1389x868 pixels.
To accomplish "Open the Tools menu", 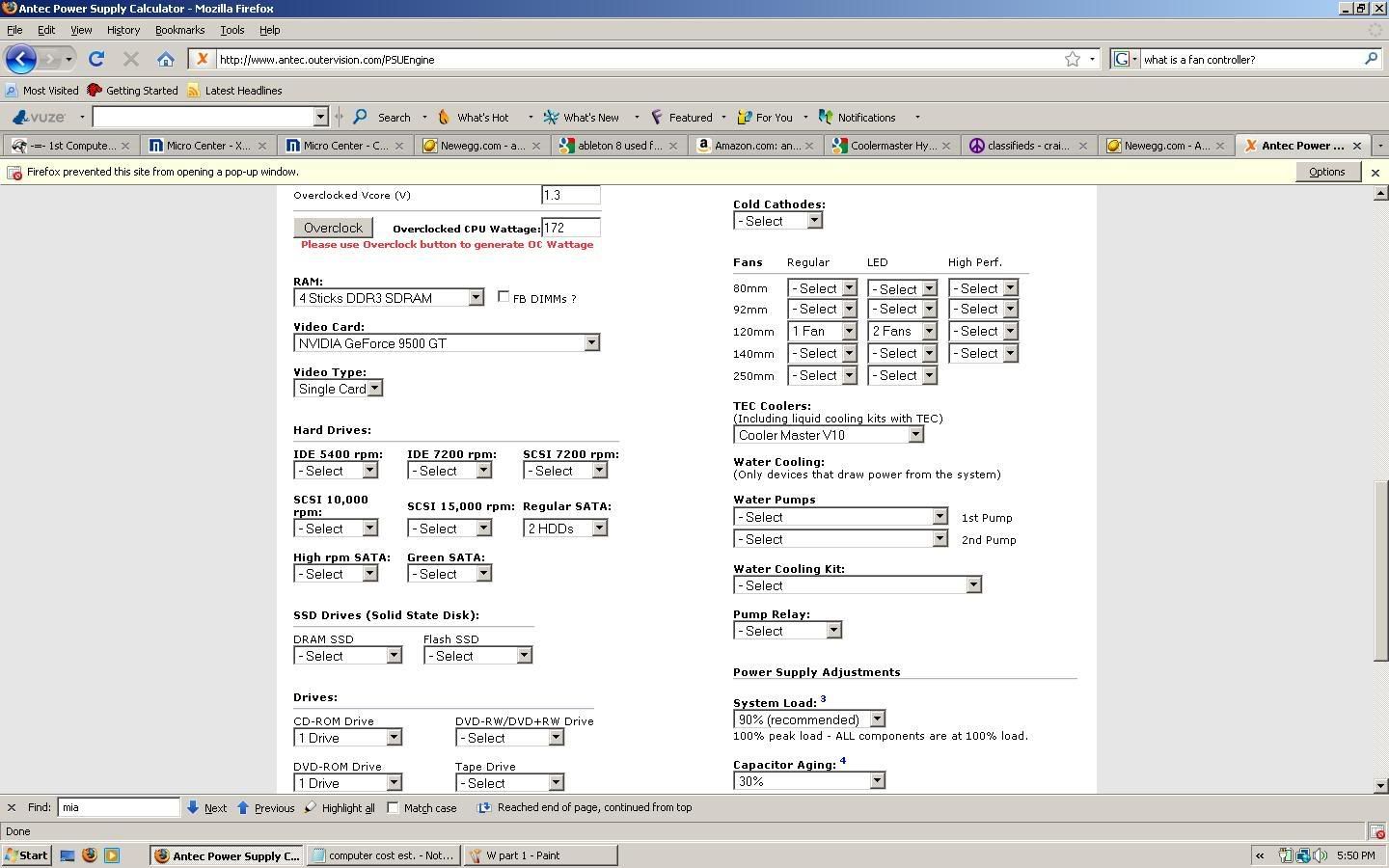I will 231,30.
